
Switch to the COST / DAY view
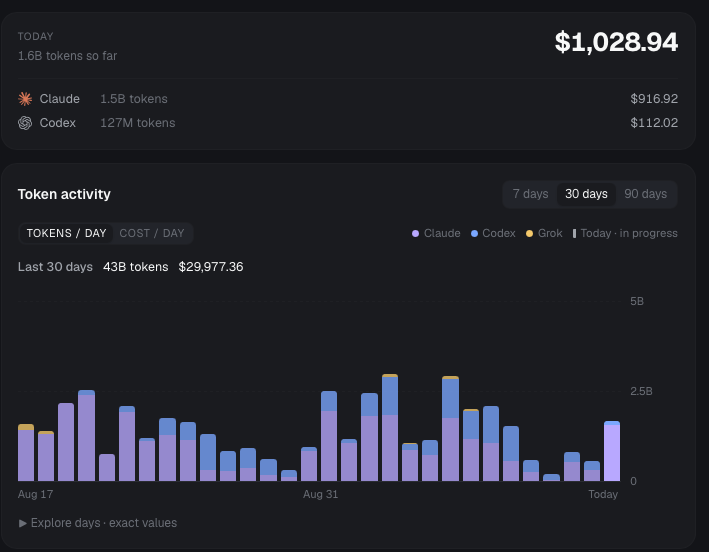(x=151, y=233)
